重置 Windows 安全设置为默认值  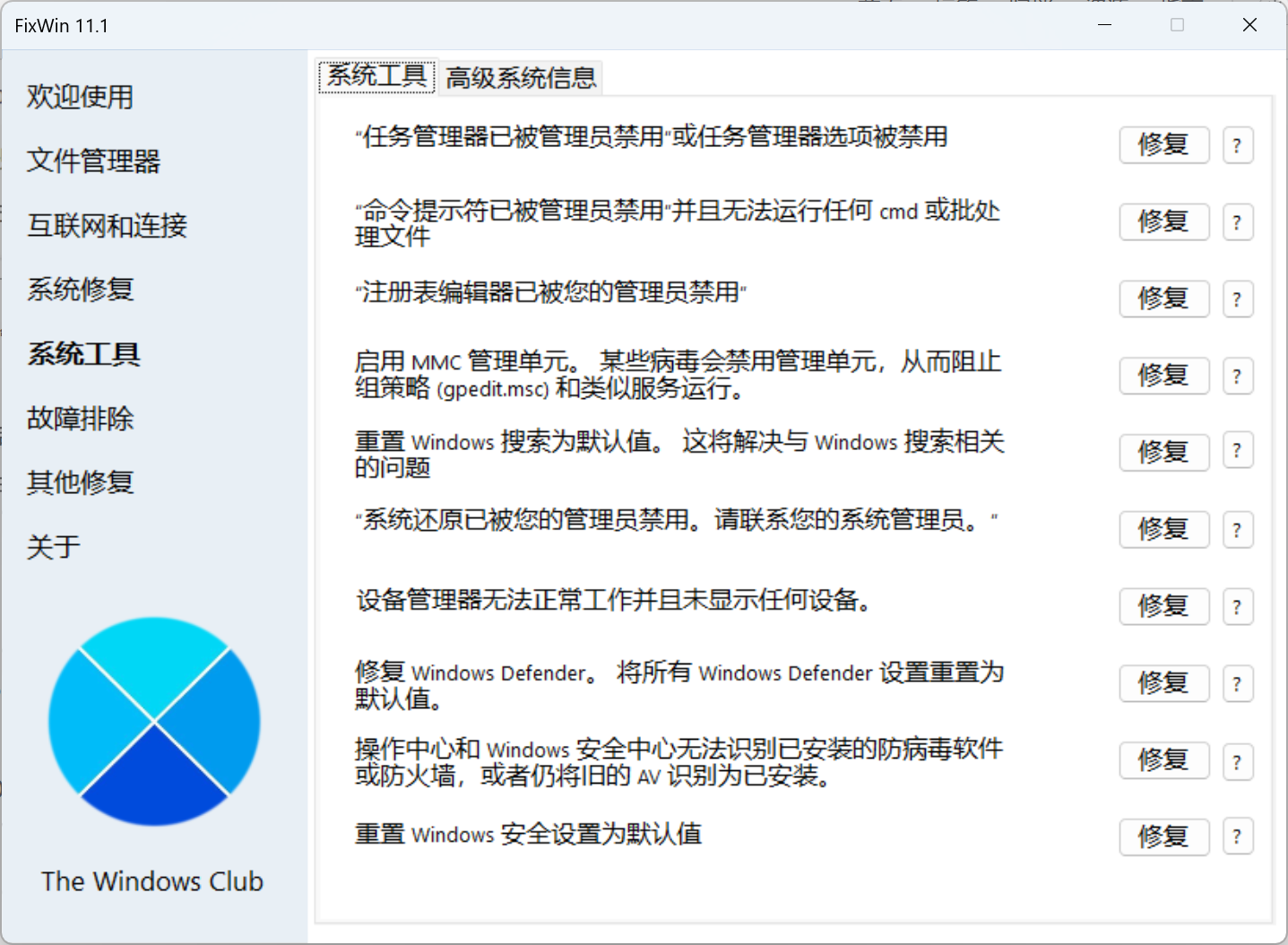coord(1163,837)
